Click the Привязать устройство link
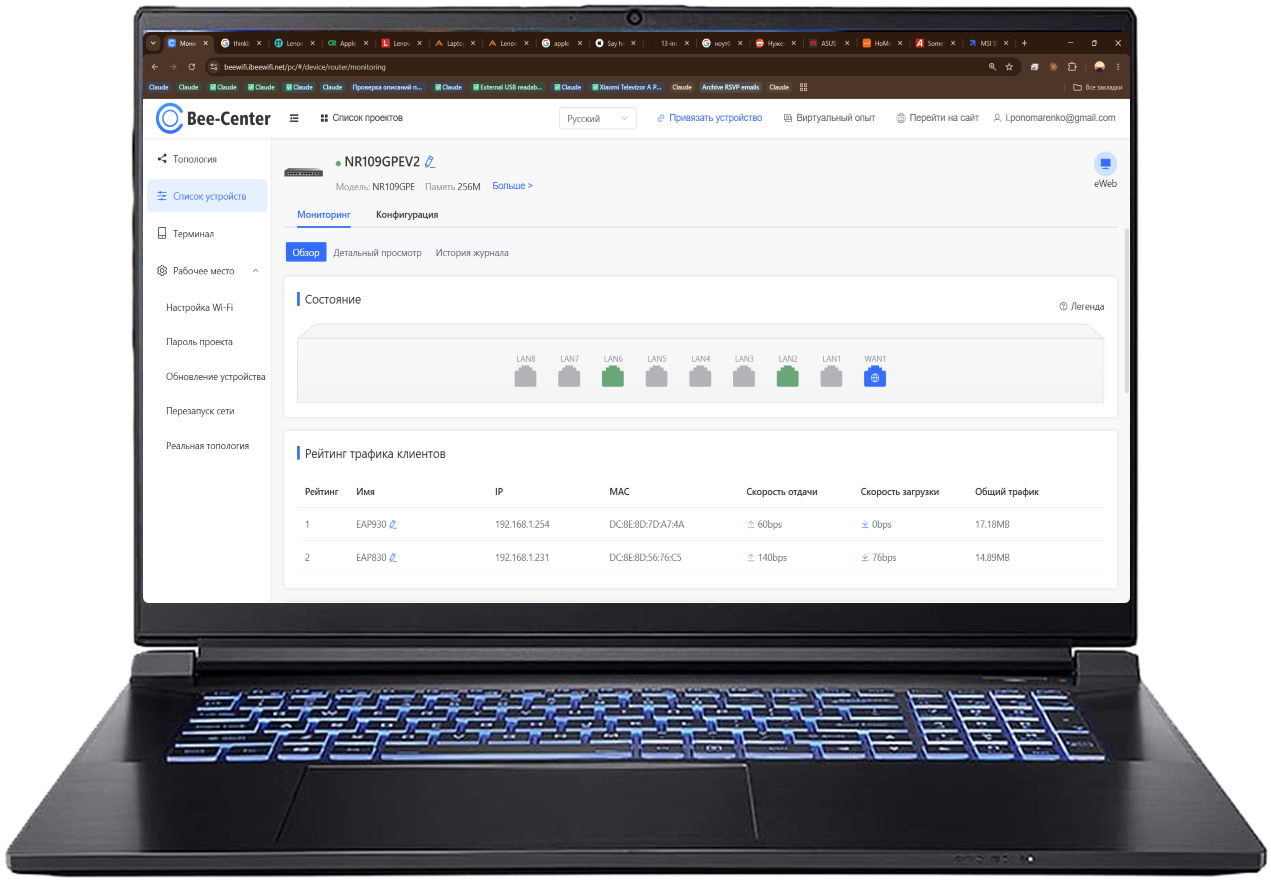 pyautogui.click(x=709, y=118)
